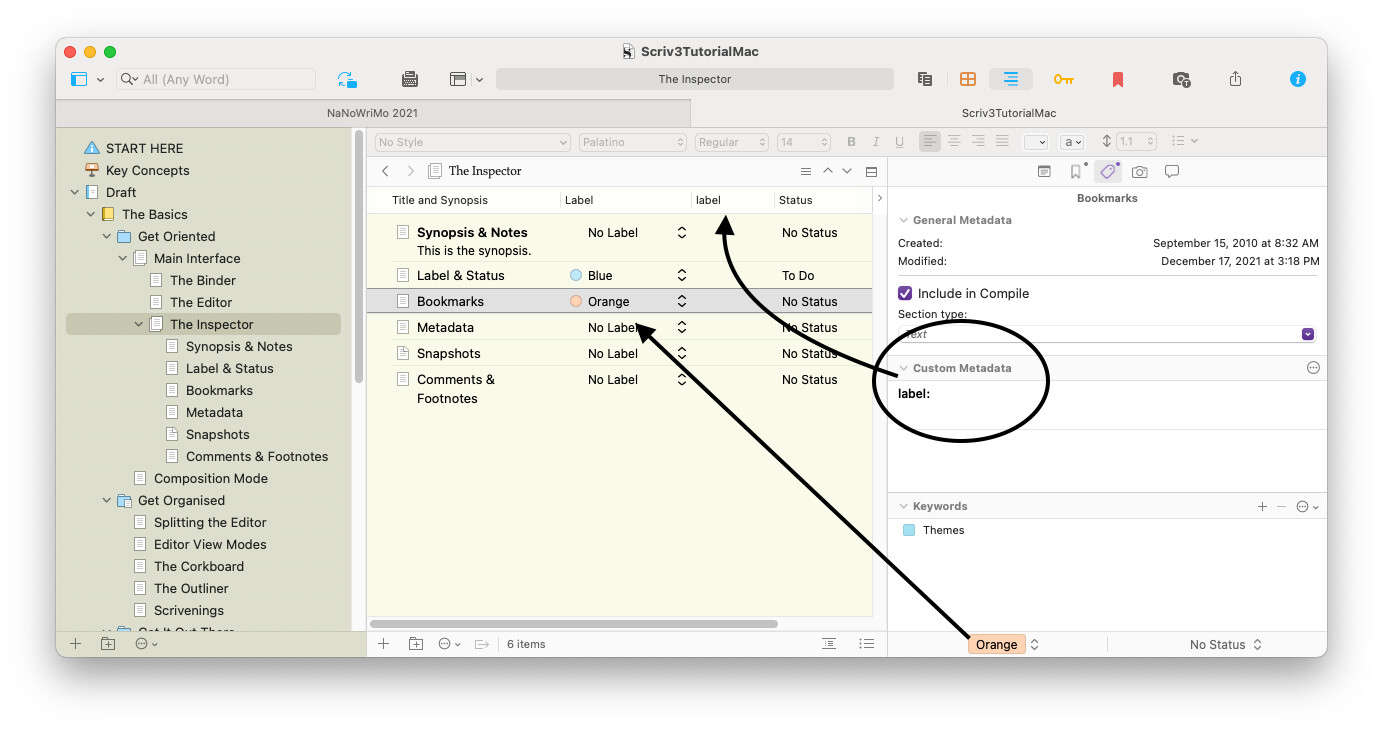Open the font size 14 dropdown
Screen dimensions: 1383x731
pos(804,142)
